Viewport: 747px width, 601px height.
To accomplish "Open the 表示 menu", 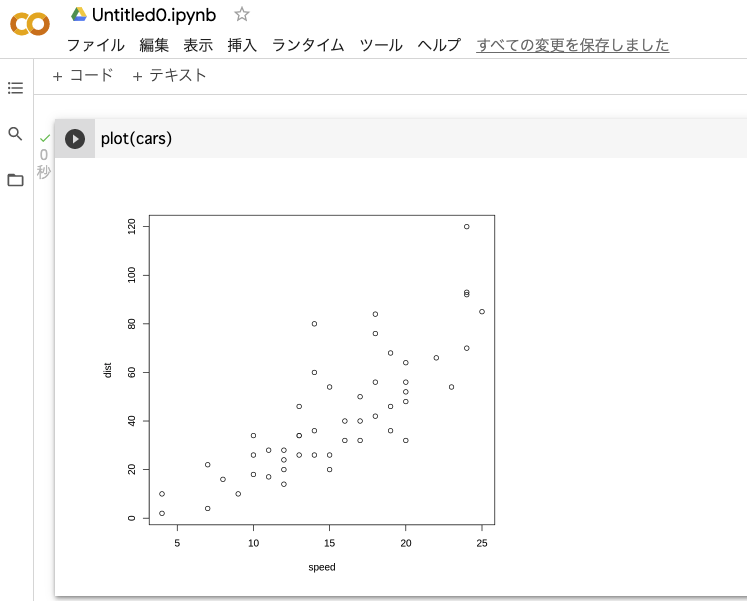I will (x=198, y=45).
